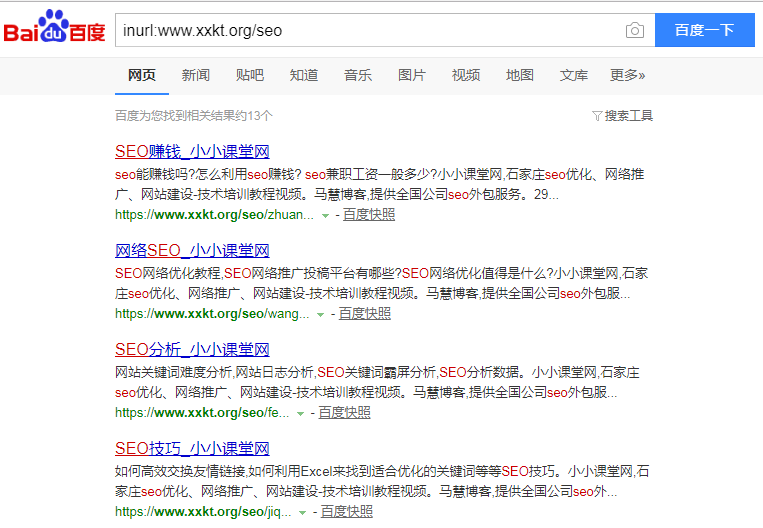The height and width of the screenshot is (528, 763).
Task: Select the 视频 tab
Action: point(466,75)
